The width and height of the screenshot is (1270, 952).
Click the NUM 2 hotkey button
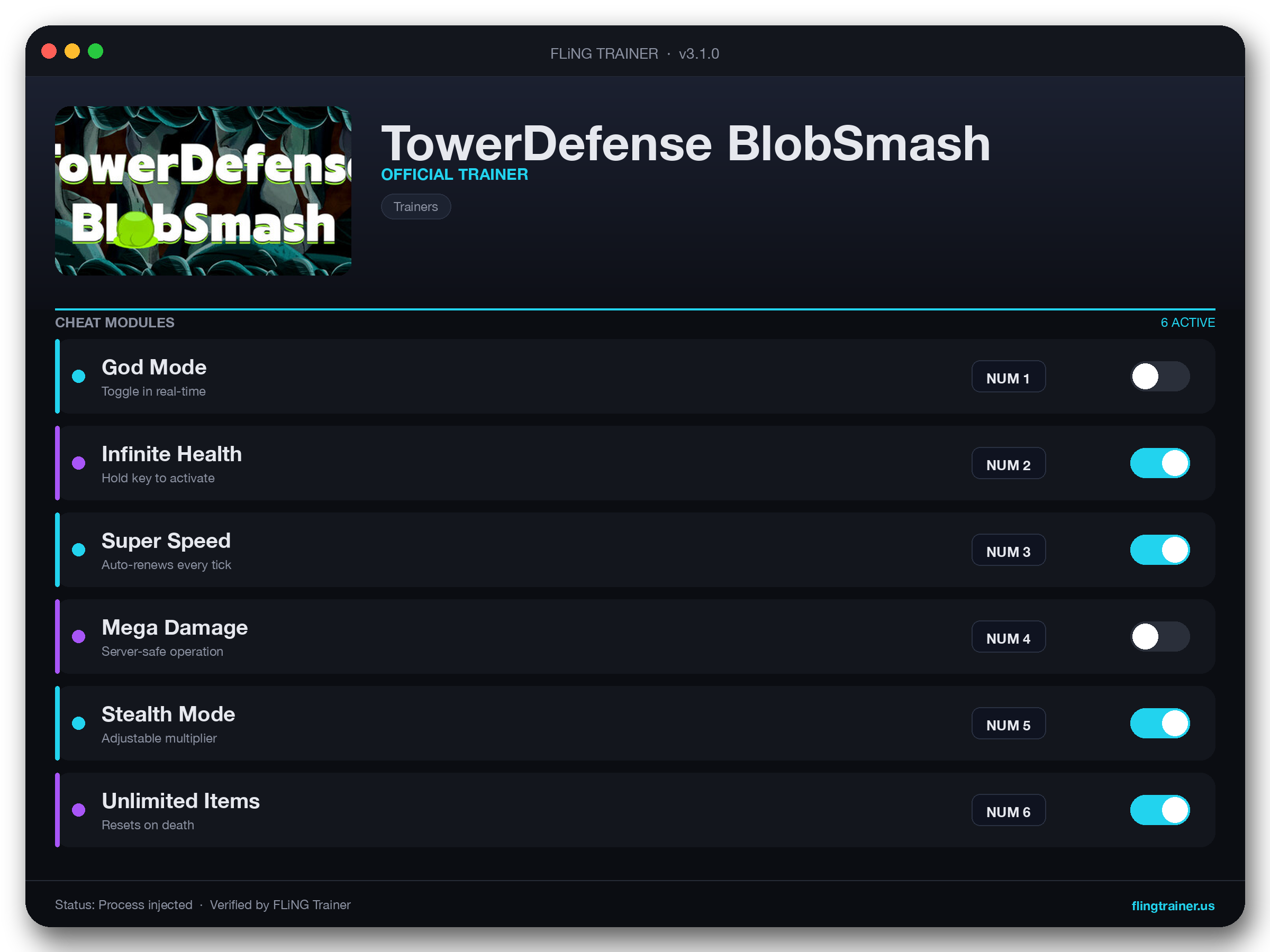tap(1008, 464)
